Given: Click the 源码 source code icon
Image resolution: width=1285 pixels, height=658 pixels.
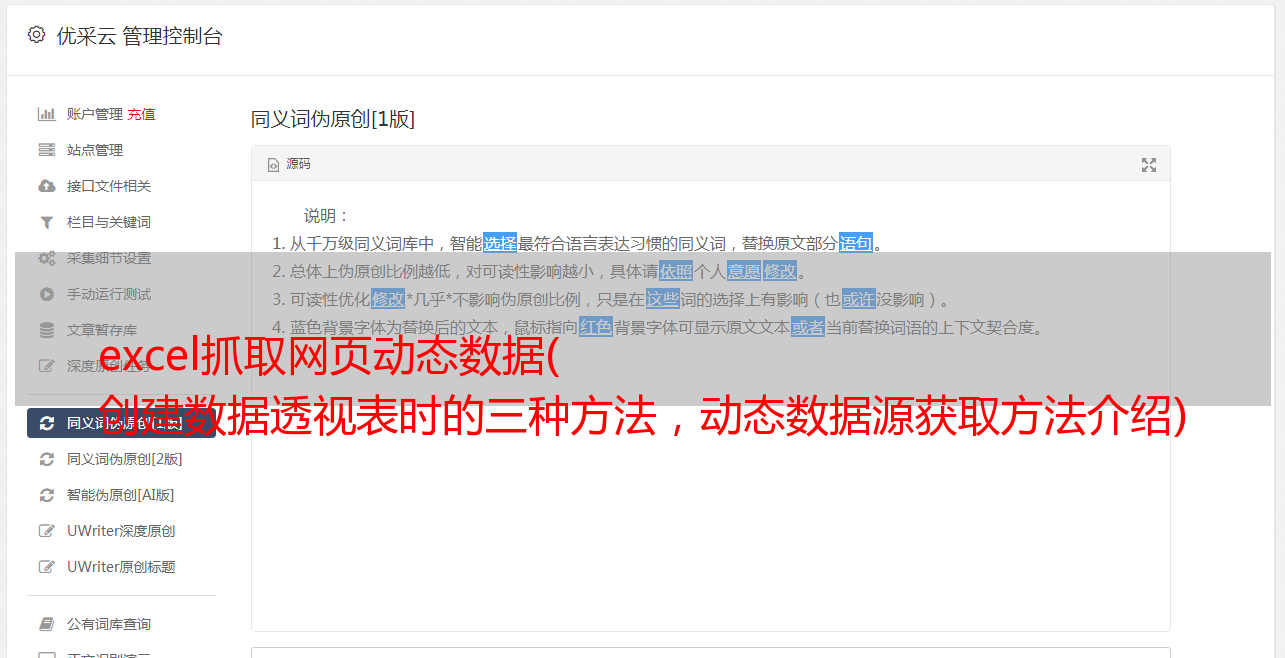Looking at the screenshot, I should point(273,165).
